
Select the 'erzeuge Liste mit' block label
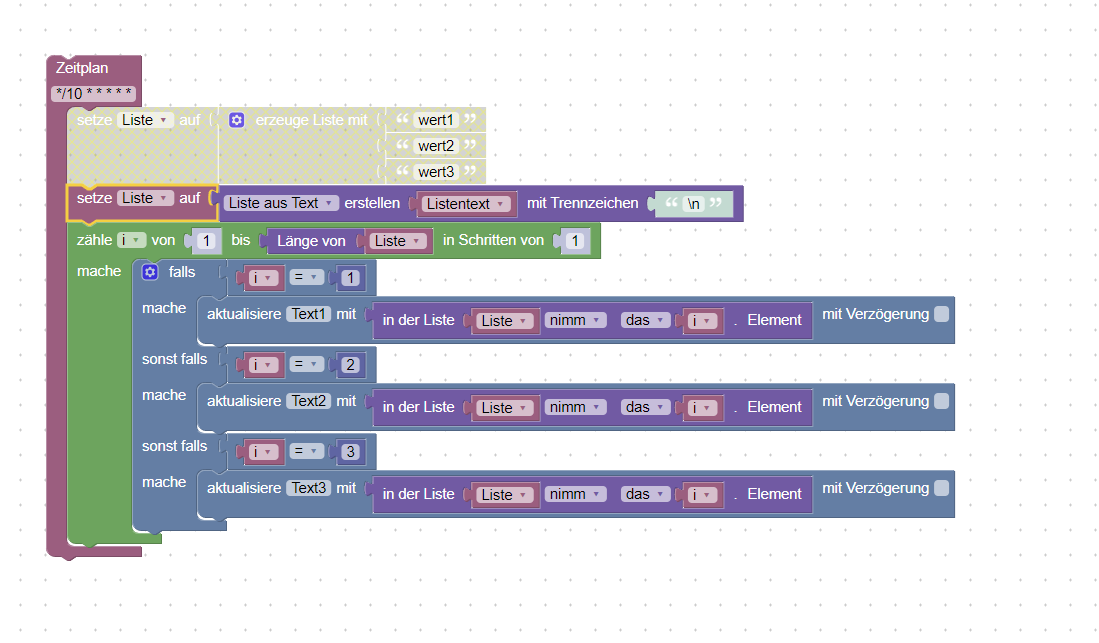(x=311, y=120)
